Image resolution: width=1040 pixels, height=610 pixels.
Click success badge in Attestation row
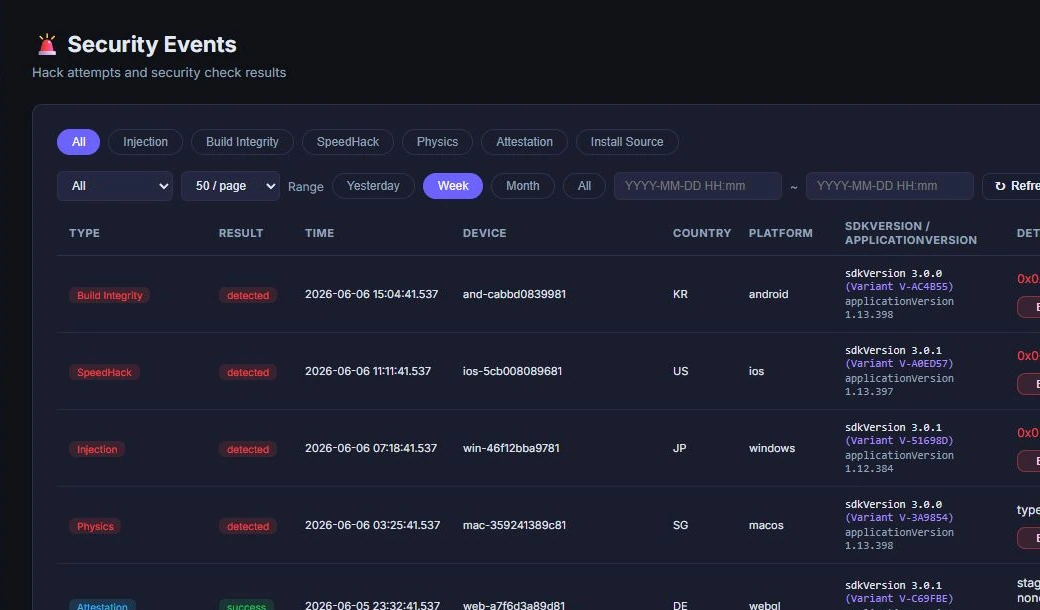click(x=246, y=605)
